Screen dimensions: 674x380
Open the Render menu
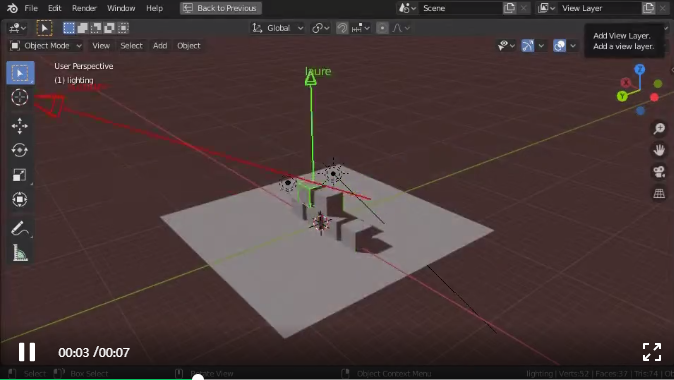[84, 8]
